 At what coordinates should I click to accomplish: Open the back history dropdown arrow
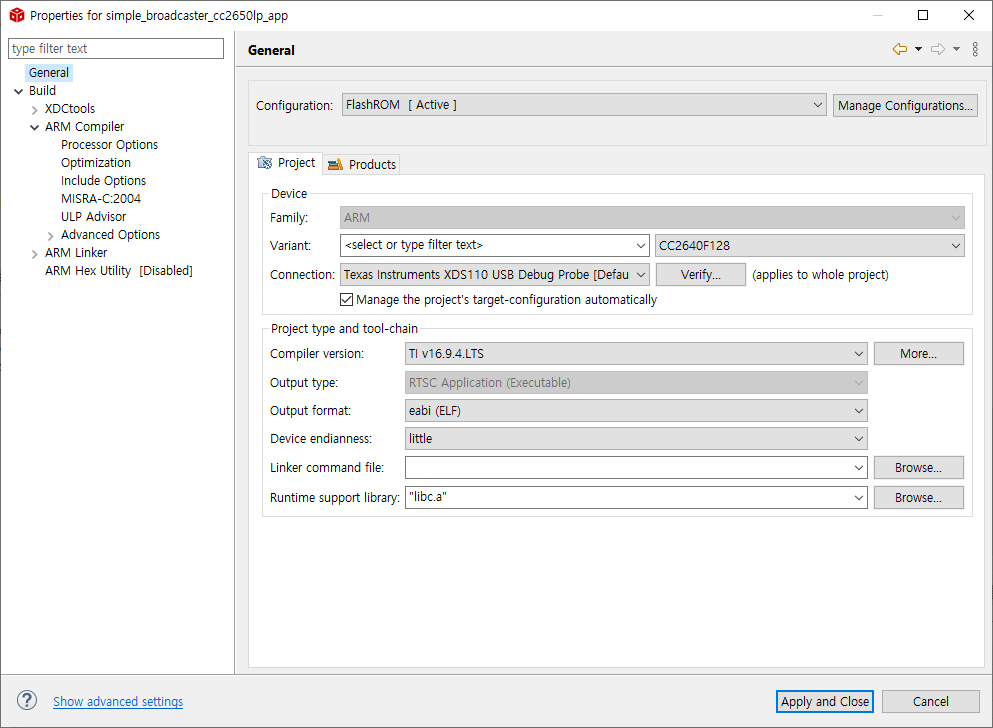[x=918, y=49]
